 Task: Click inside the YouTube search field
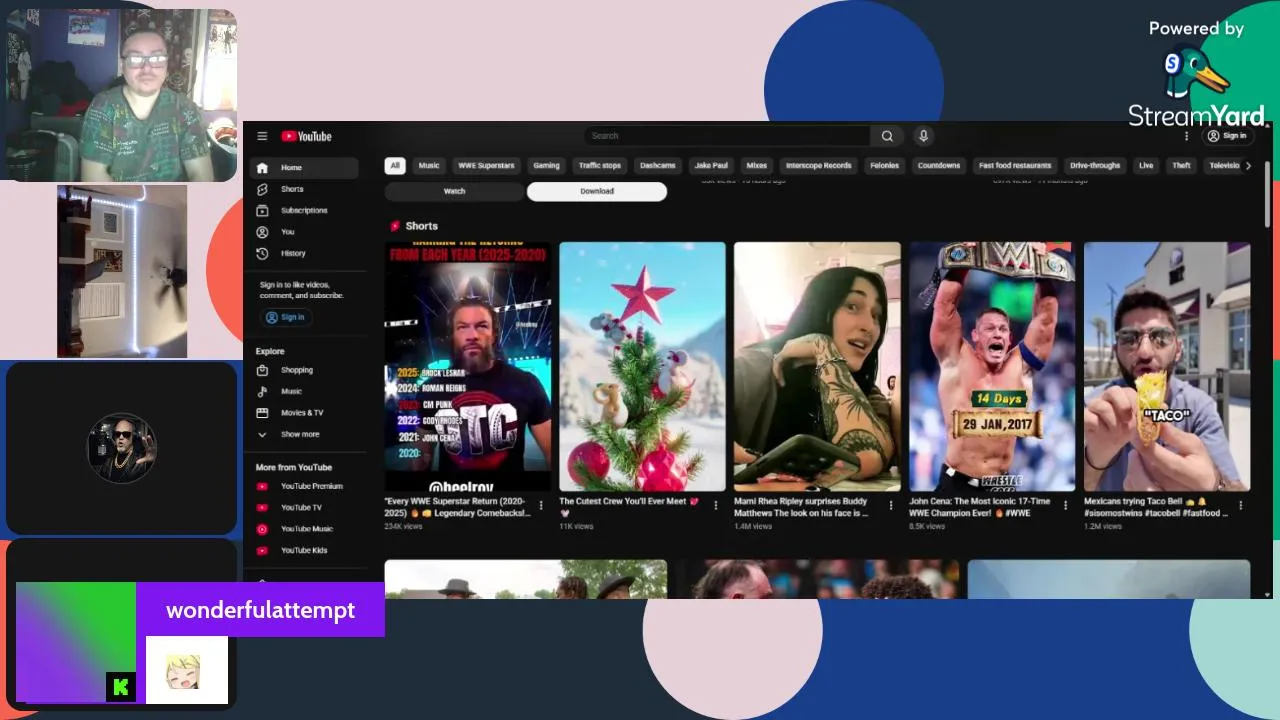(727, 136)
